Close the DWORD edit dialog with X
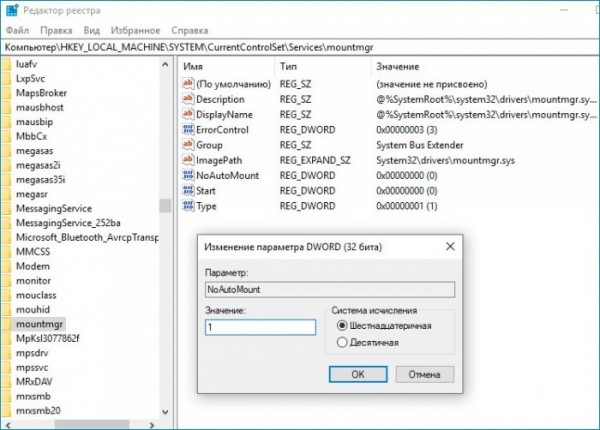The image size is (600, 430). [x=450, y=246]
